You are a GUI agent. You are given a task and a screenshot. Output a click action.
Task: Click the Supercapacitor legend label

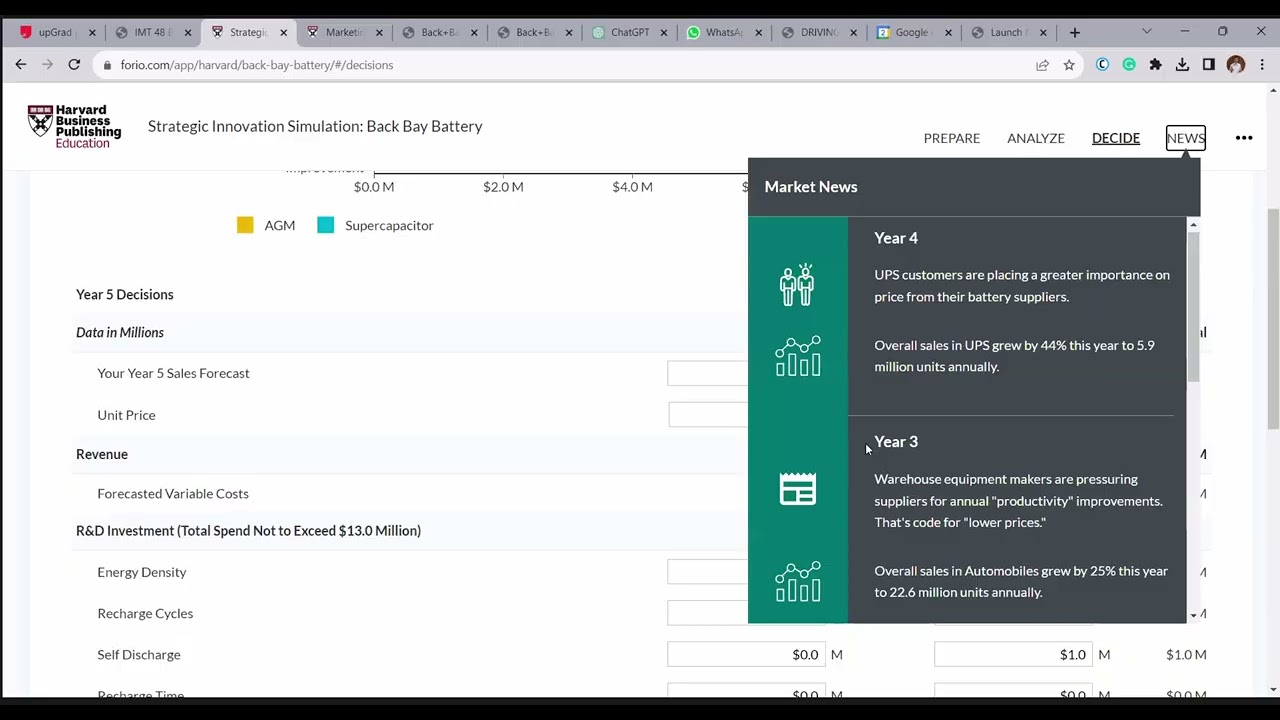coord(389,225)
